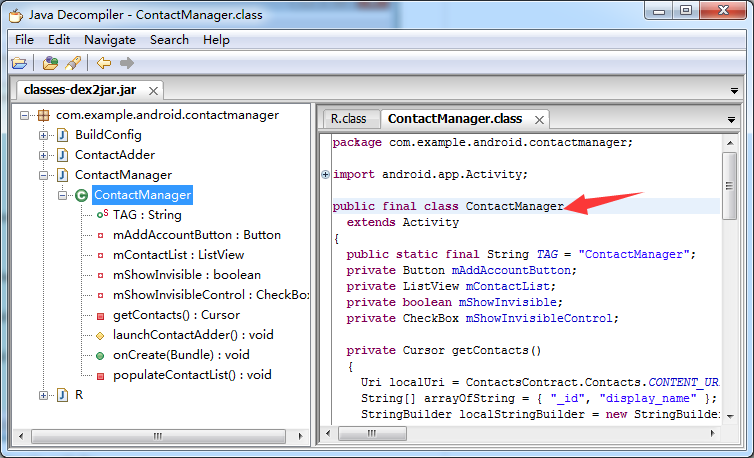The width and height of the screenshot is (754, 458).
Task: Collapse the ContactManager file node
Action: click(43, 175)
